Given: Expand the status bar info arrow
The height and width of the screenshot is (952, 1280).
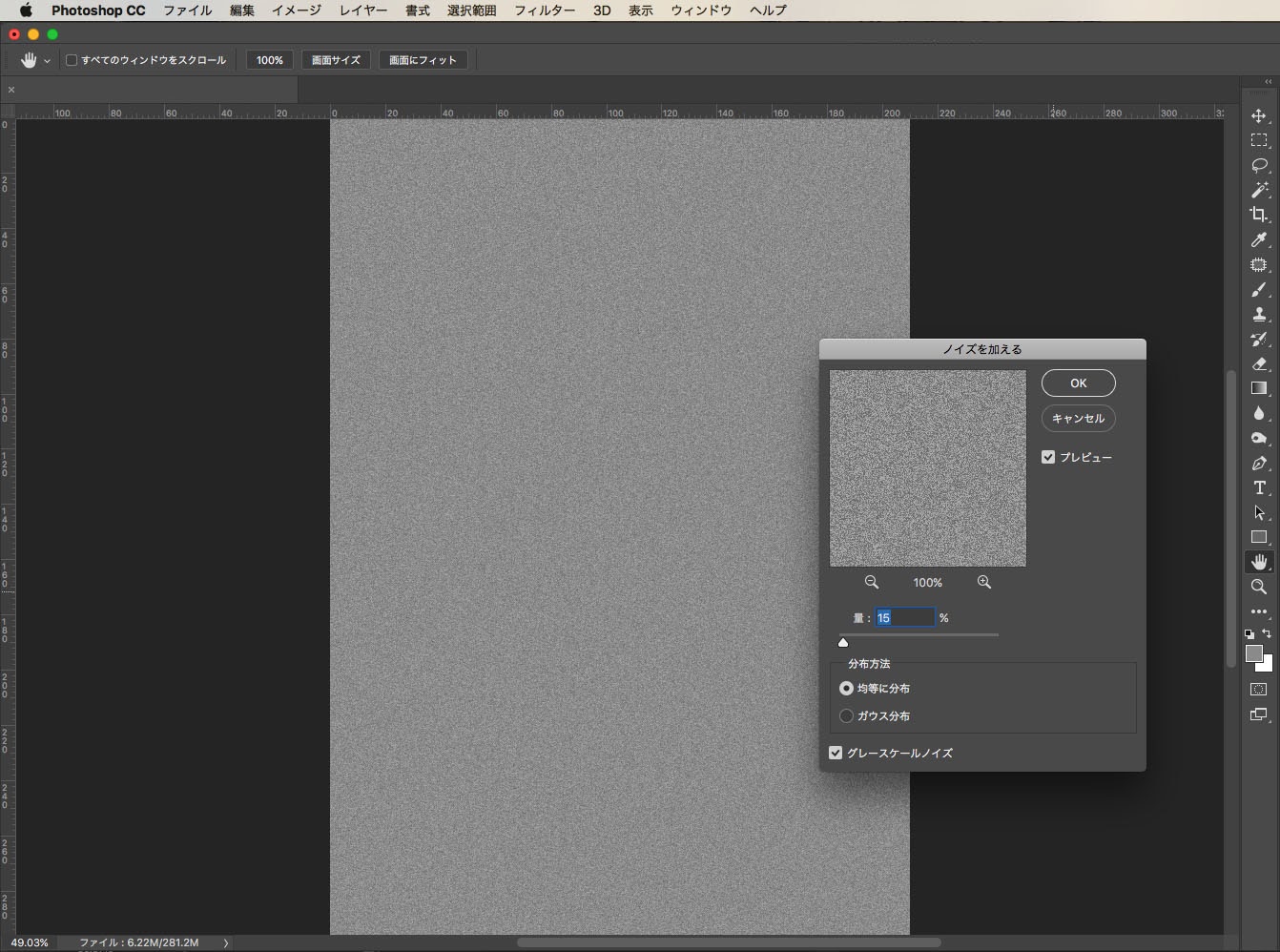Looking at the screenshot, I should point(226,942).
